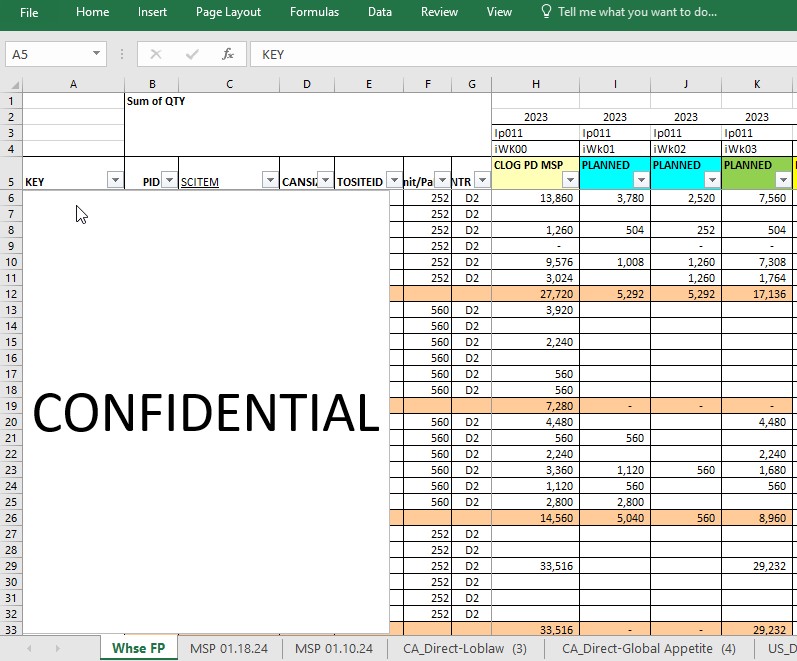Select the column H header
The image size is (797, 661).
536,84
